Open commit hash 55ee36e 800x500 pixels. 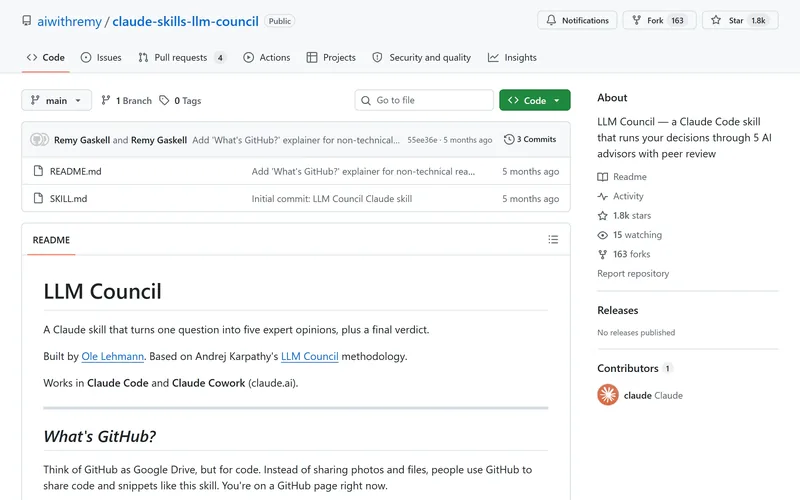pyautogui.click(x=422, y=140)
